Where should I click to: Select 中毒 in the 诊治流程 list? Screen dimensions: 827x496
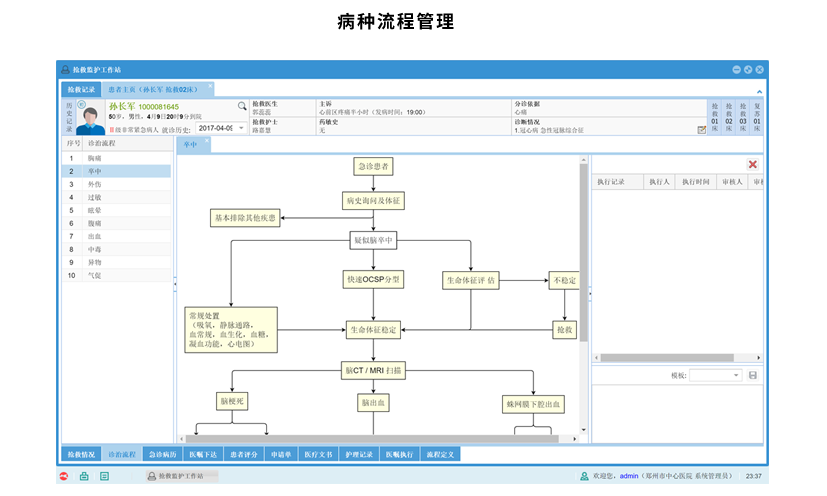(95, 249)
